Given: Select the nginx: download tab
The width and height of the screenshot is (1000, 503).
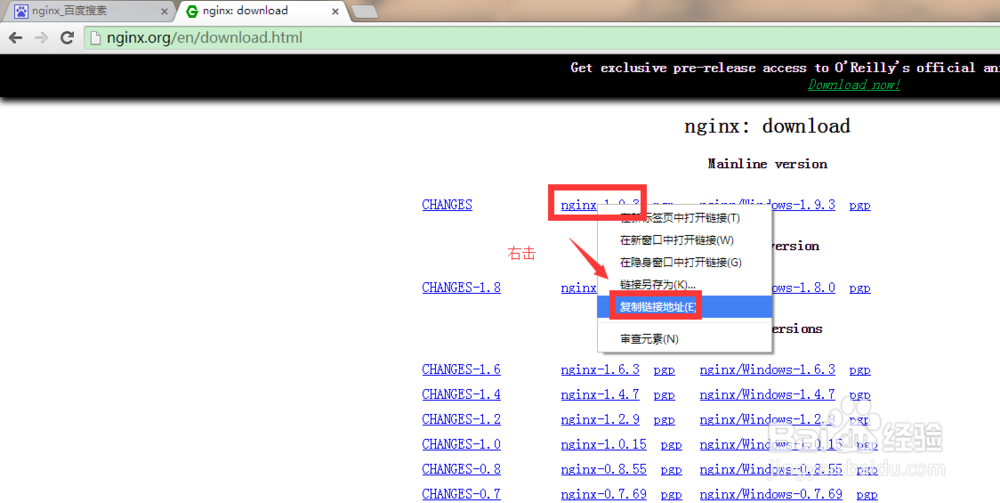Looking at the screenshot, I should pos(261,11).
